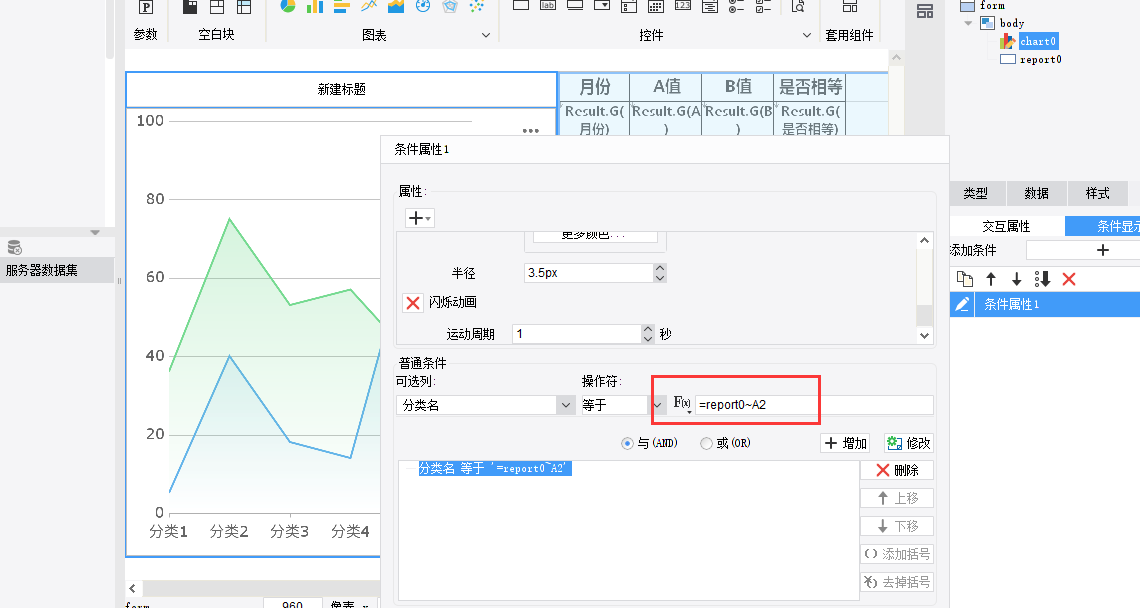Switch to the 样式 tab
Viewport: 1140px width, 608px height.
1098,193
